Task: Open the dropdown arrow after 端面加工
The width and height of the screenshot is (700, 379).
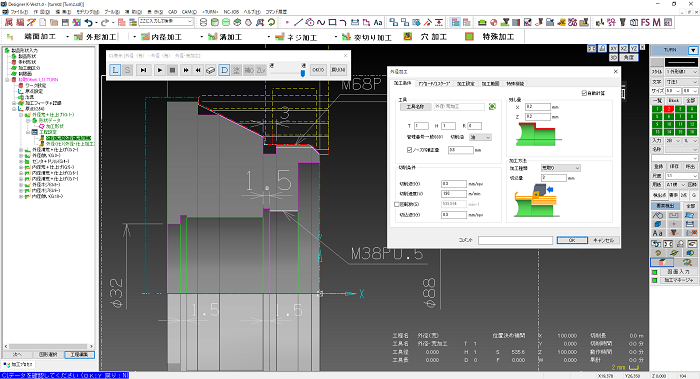Action: coord(67,37)
